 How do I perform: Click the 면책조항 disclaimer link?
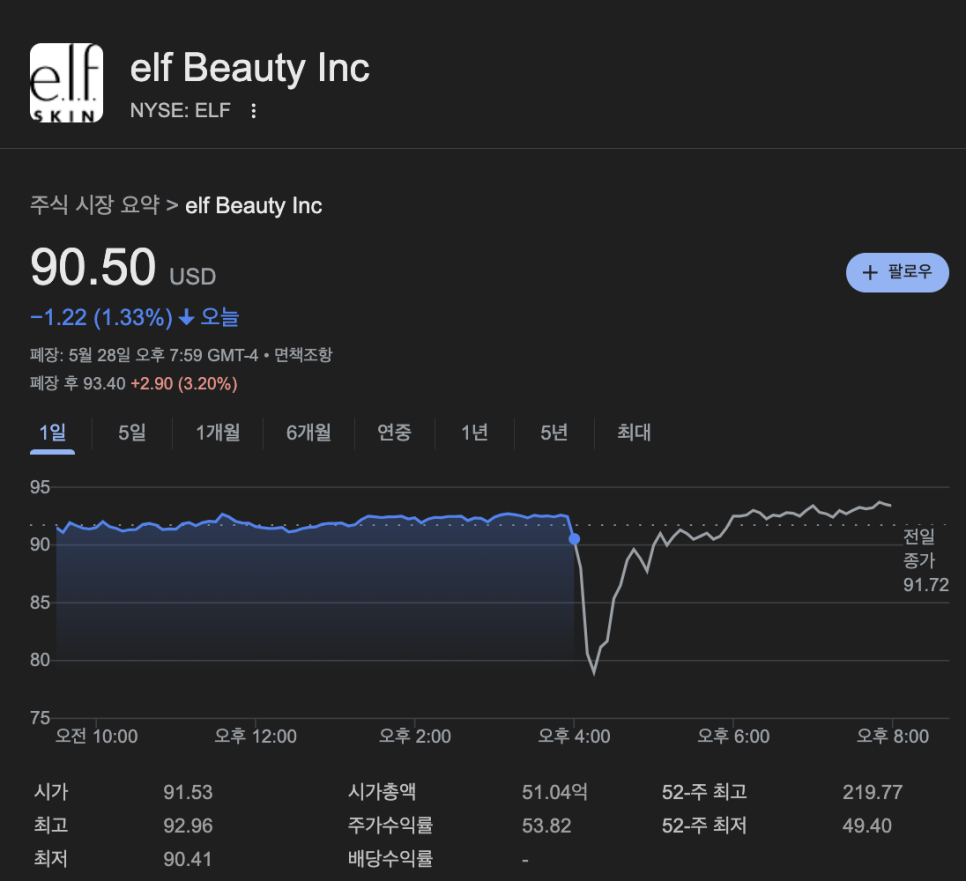[x=303, y=355]
